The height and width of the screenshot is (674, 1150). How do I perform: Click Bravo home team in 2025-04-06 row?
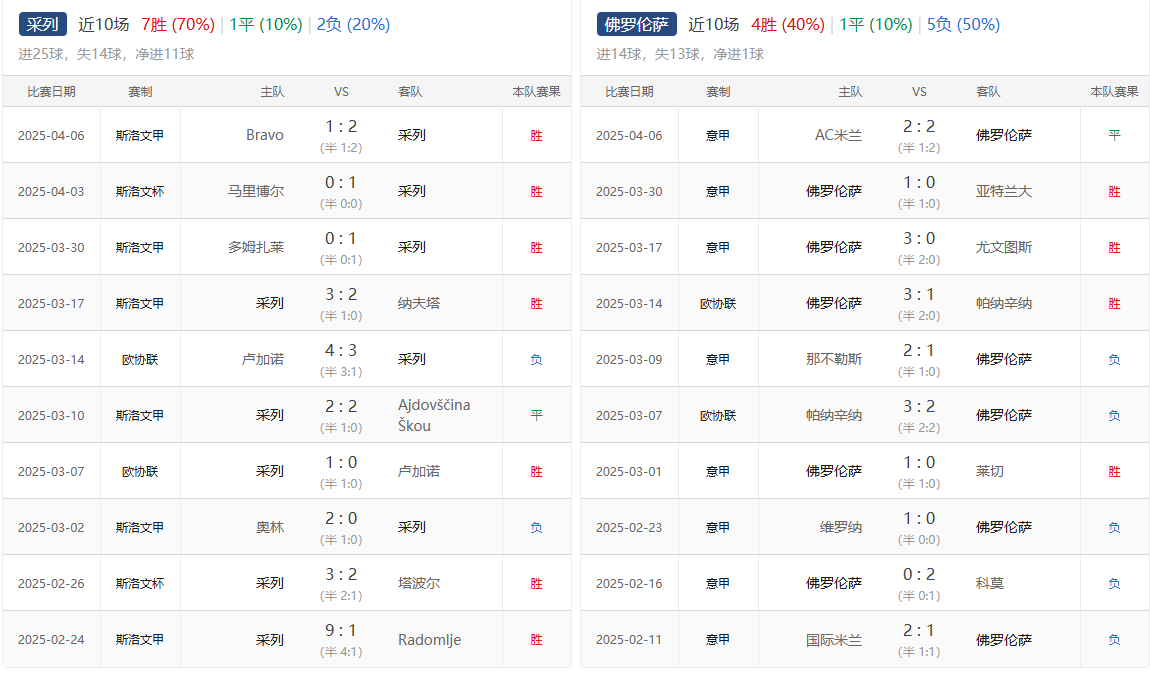point(265,135)
